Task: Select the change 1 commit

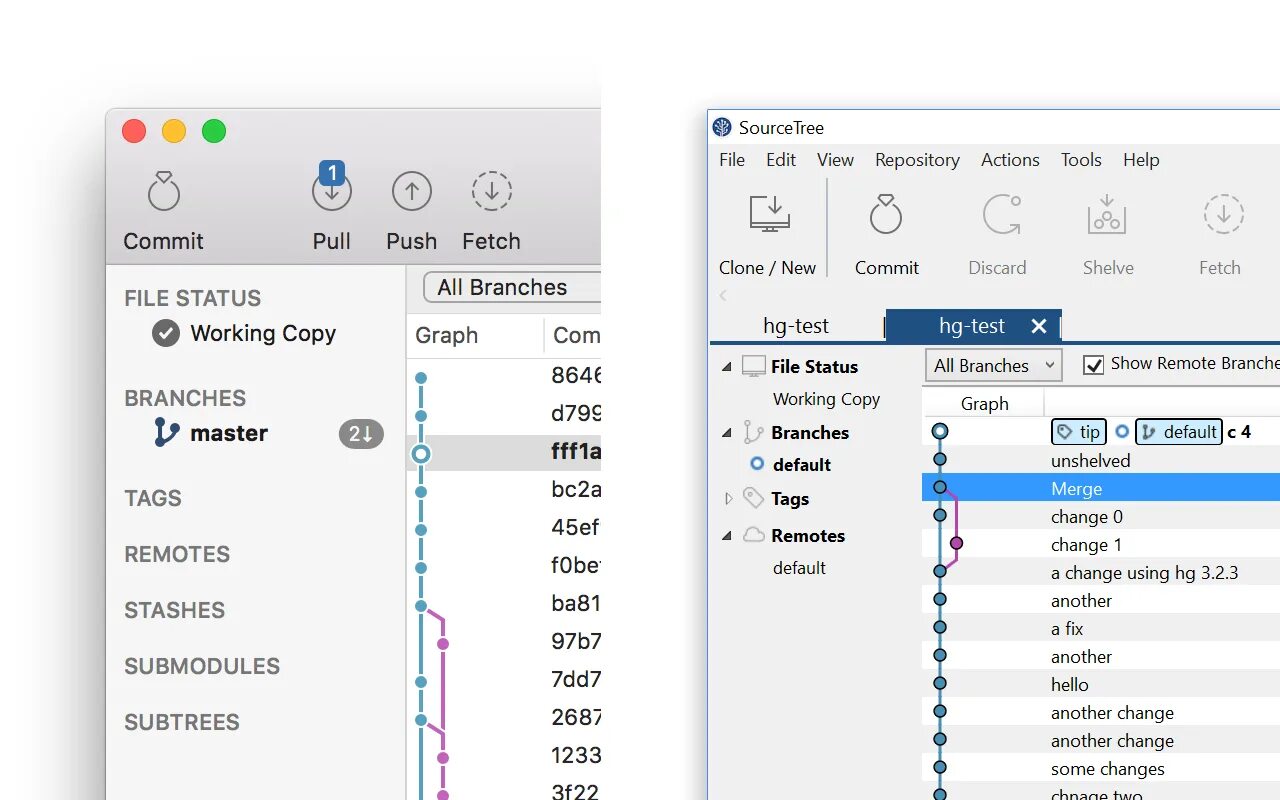Action: (x=1101, y=545)
